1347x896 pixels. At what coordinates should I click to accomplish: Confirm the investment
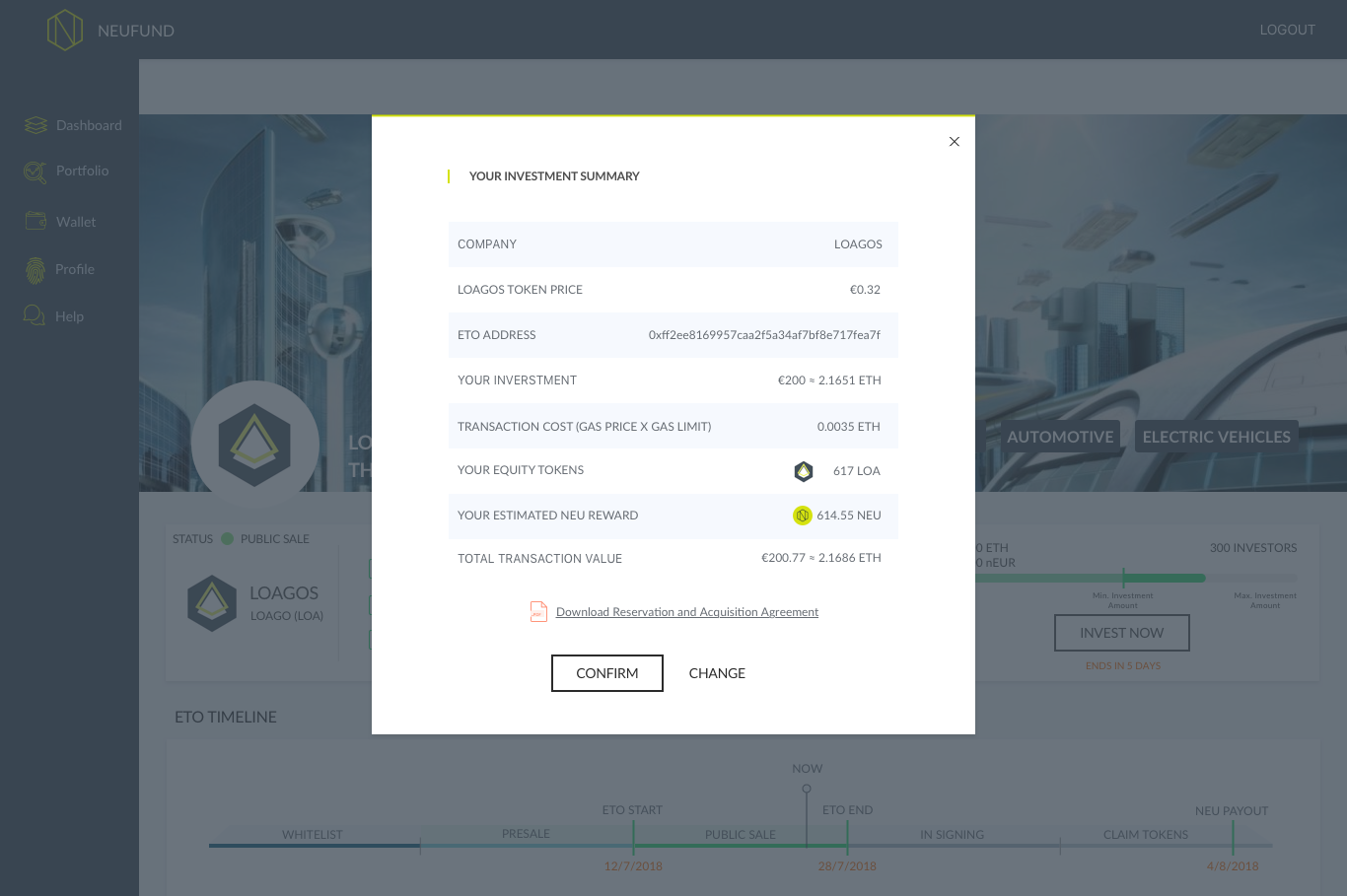607,673
